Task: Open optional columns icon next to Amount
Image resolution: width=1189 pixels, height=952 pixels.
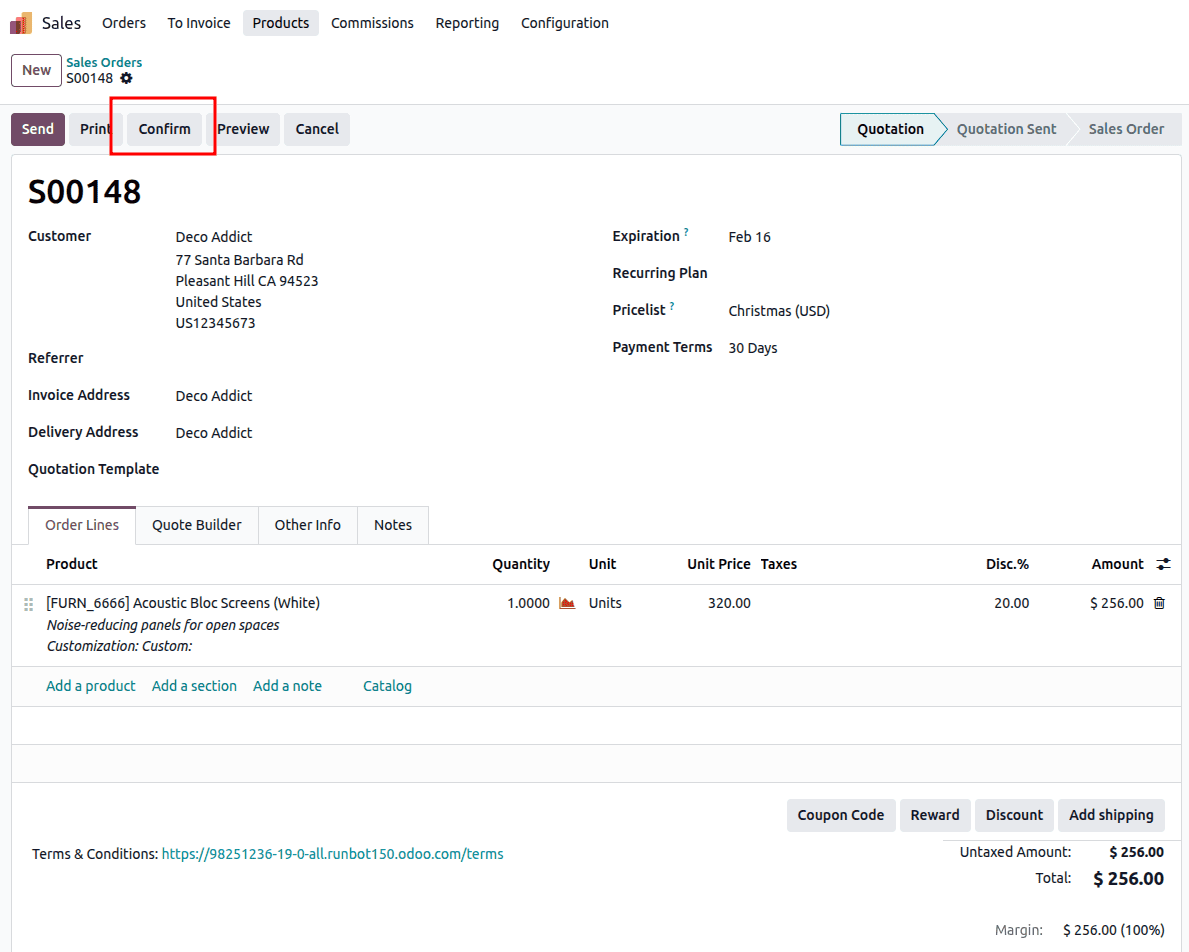Action: (1163, 563)
